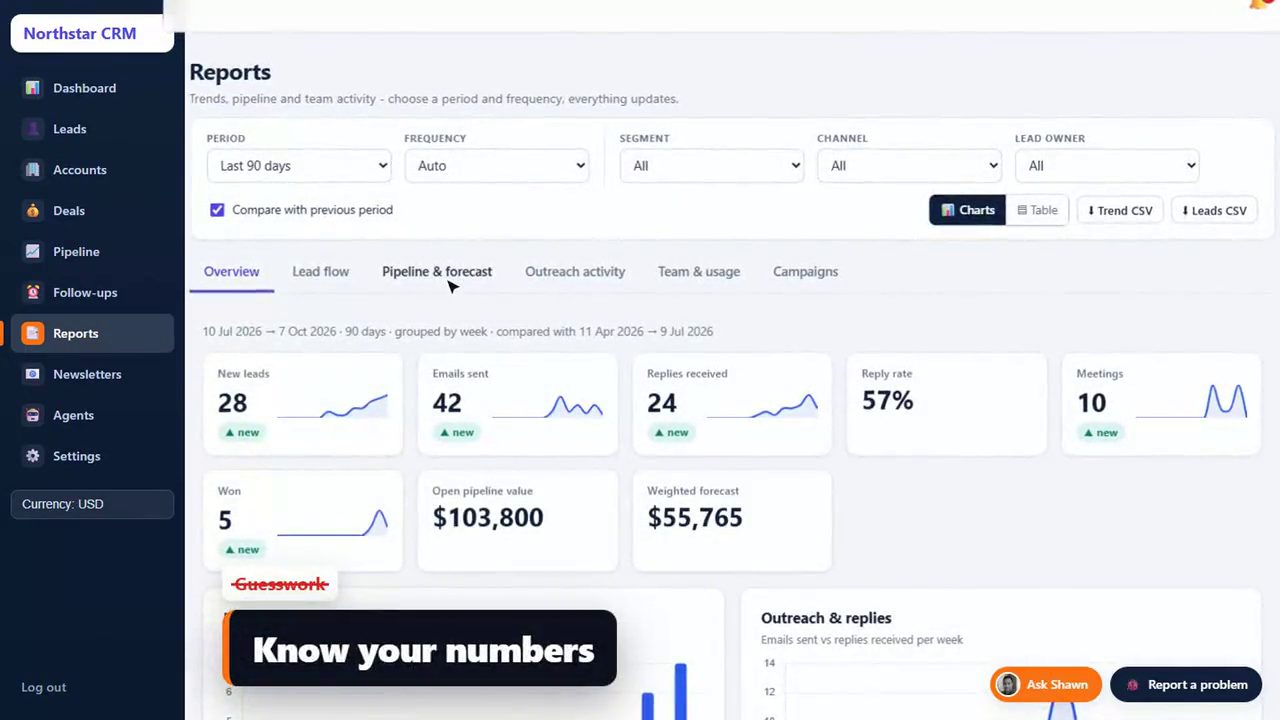Open Settings via the gear icon
The image size is (1280, 720).
point(33,457)
